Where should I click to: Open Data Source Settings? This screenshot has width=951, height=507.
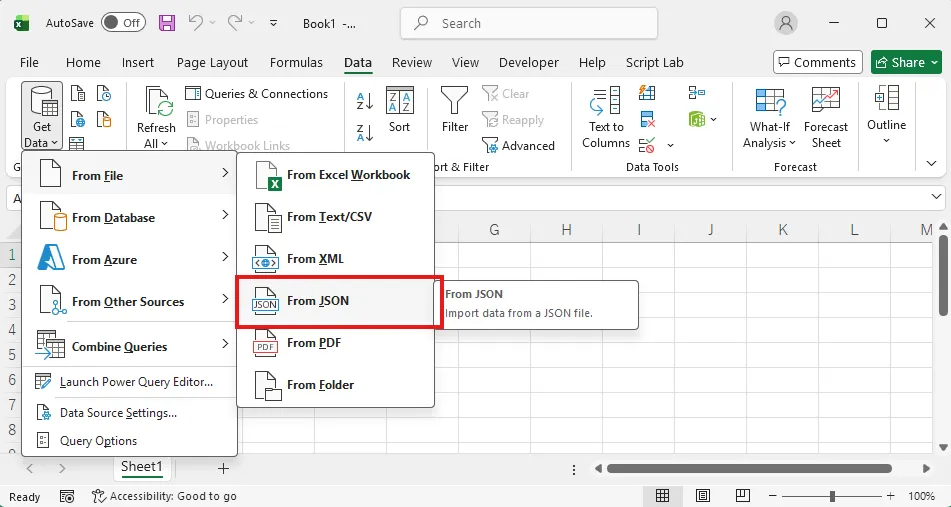(129, 413)
